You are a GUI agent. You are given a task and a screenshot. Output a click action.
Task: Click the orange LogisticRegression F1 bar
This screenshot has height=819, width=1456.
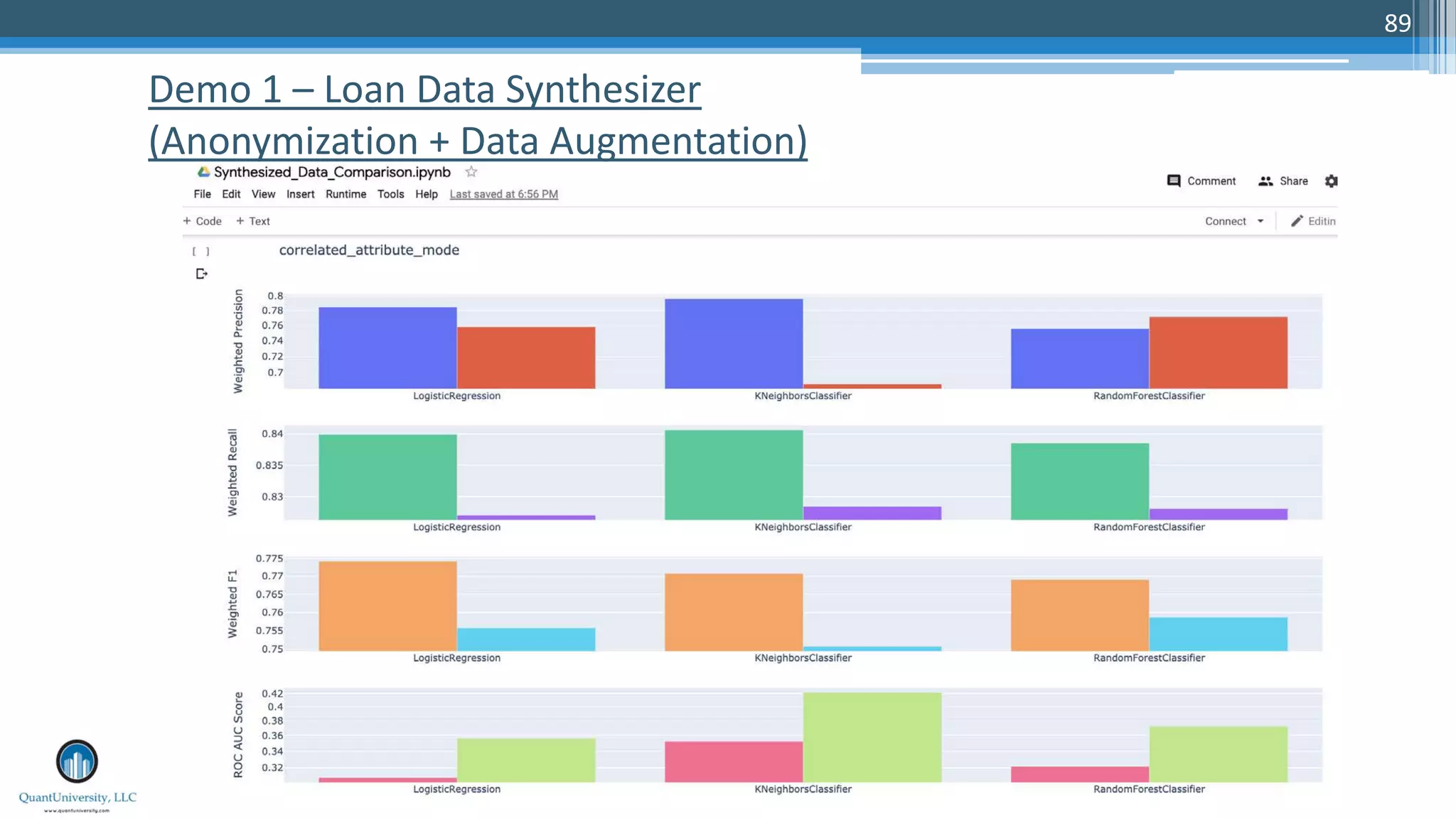[387, 606]
